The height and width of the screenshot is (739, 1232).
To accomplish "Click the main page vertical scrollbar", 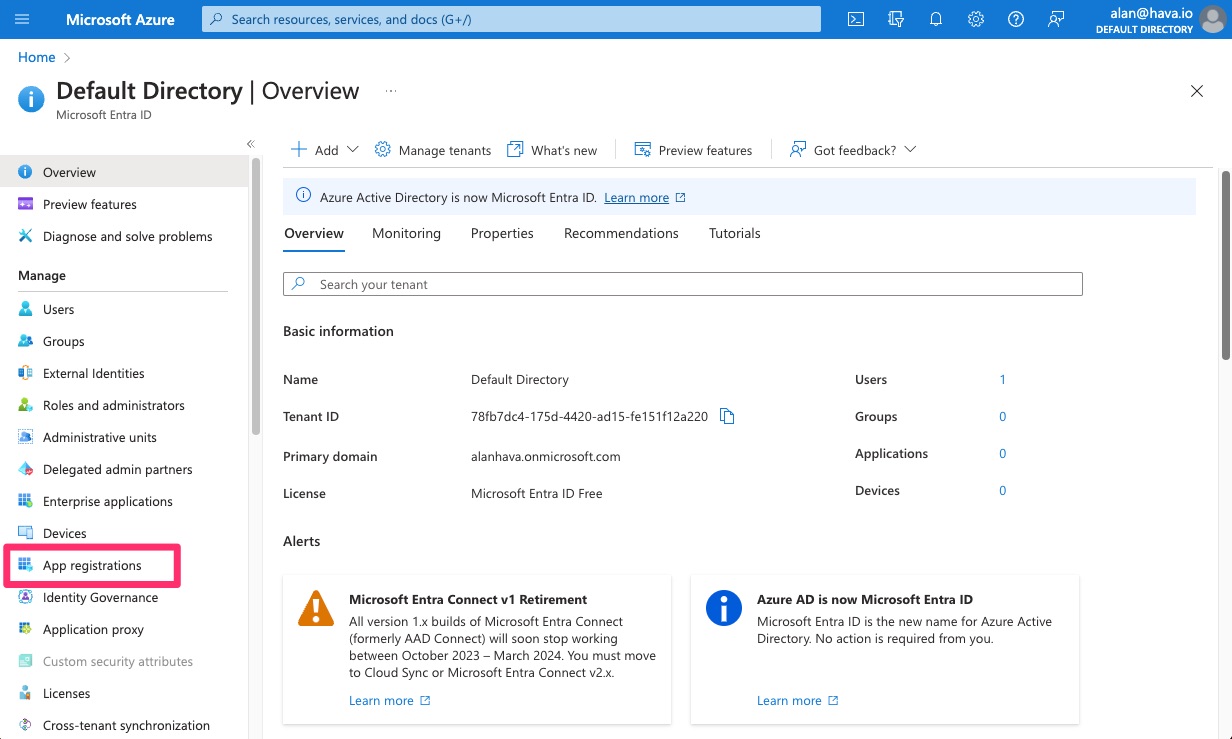I will coord(1226,265).
